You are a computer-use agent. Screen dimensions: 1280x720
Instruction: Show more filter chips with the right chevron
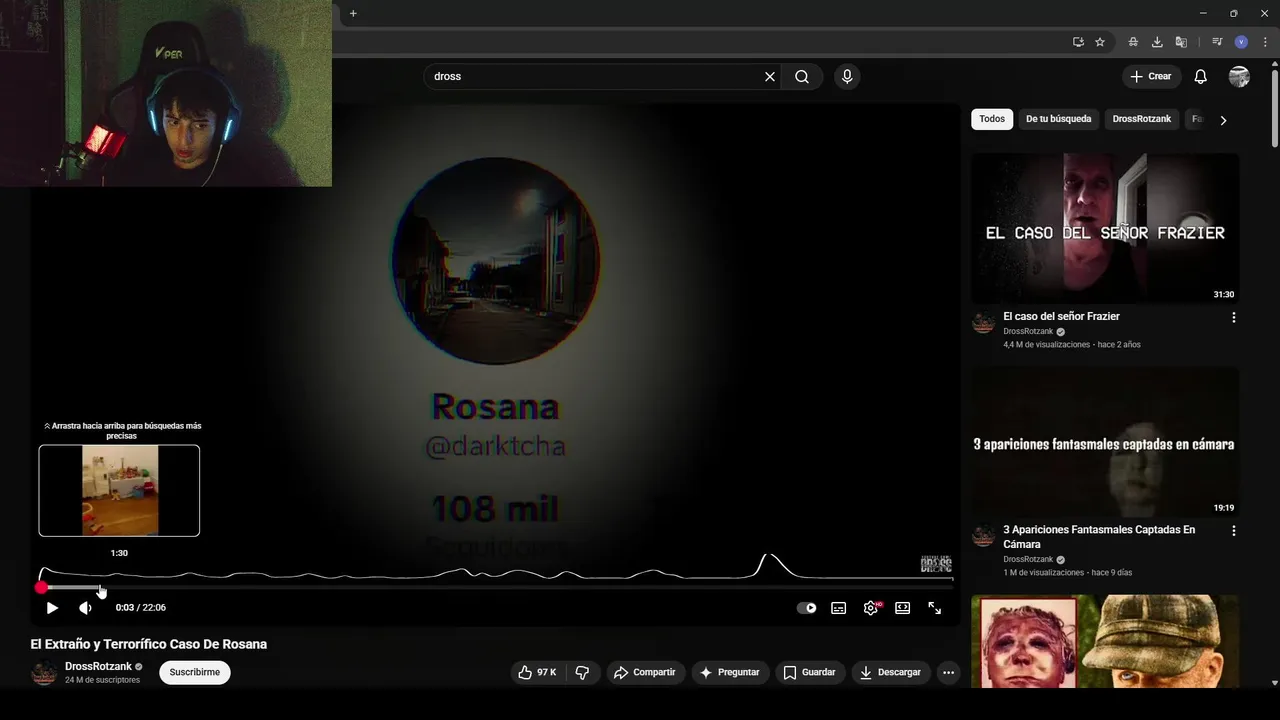[1223, 120]
